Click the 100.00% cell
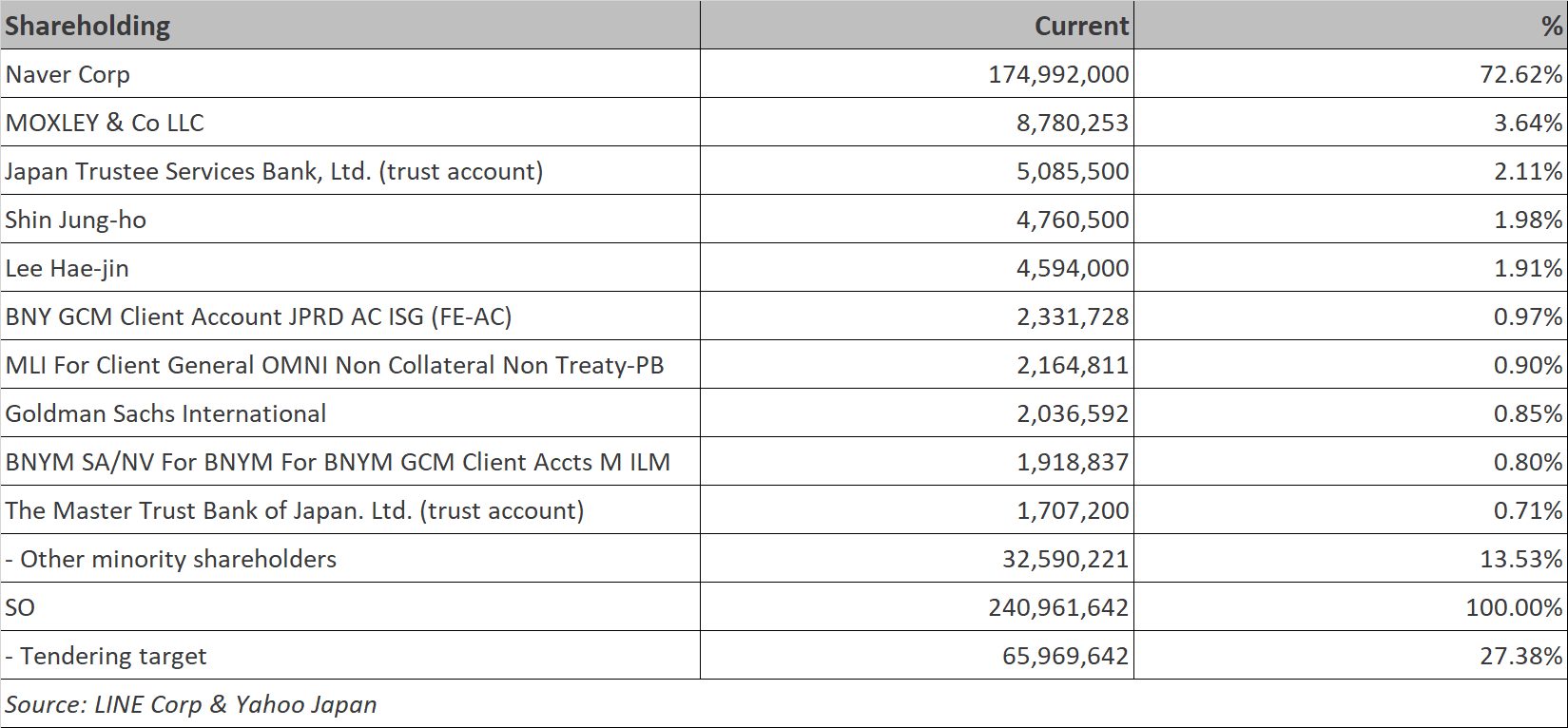Screen dimensions: 1568x728 click(x=1514, y=607)
